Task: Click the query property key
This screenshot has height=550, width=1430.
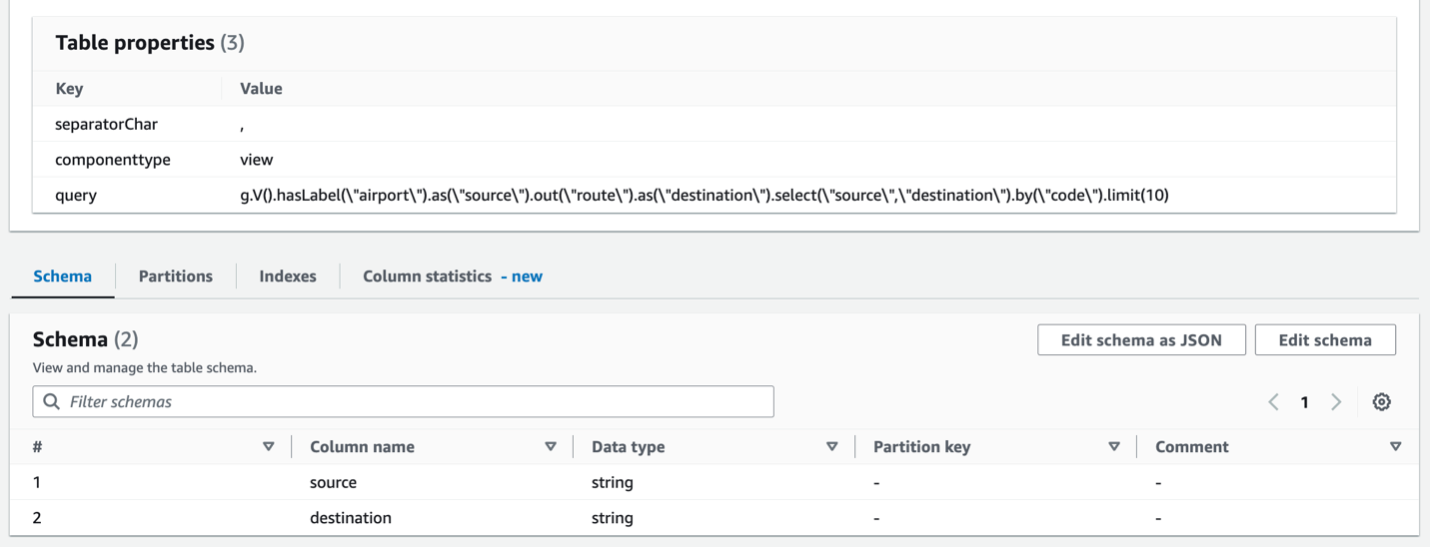Action: coord(76,195)
